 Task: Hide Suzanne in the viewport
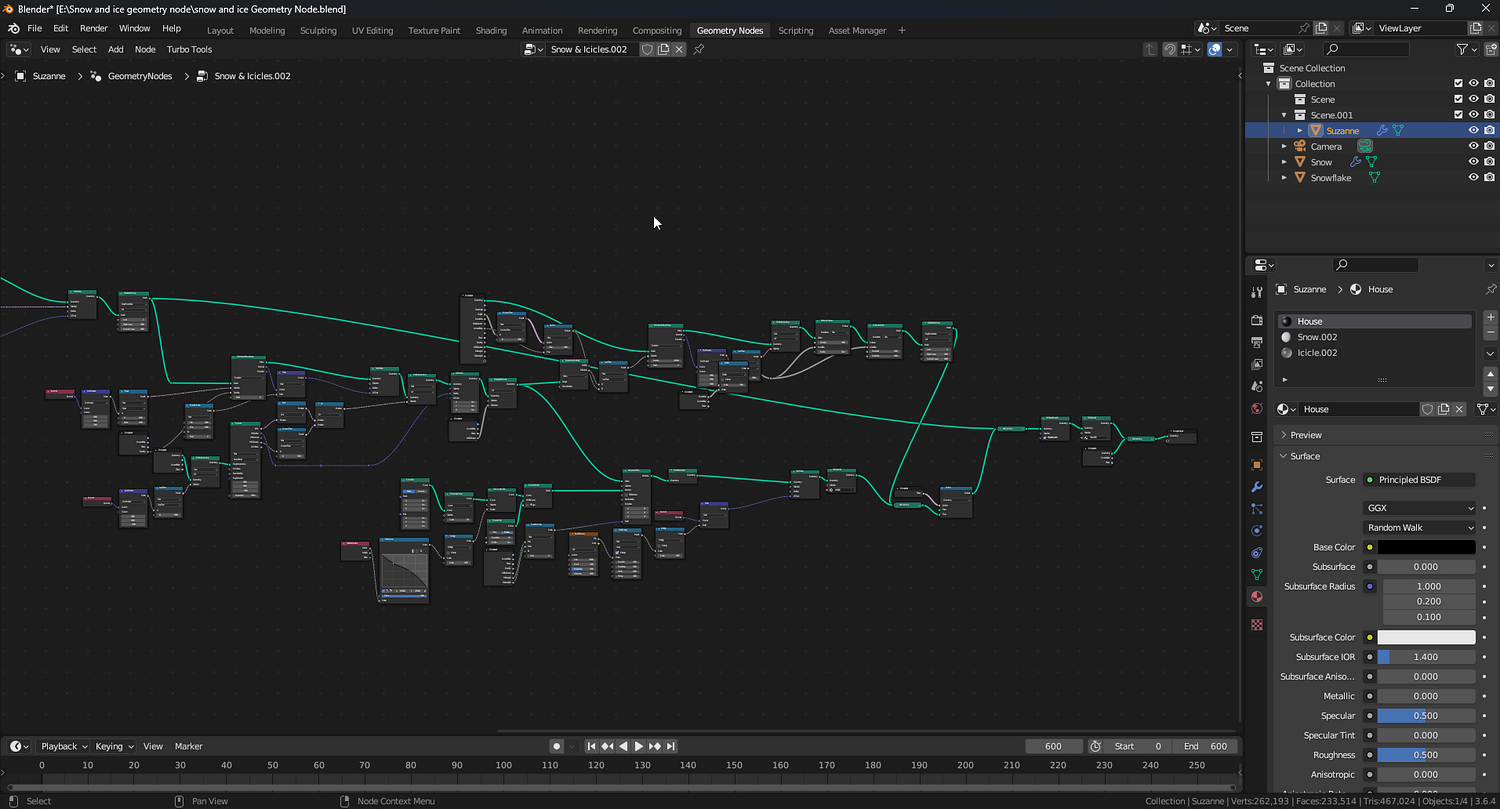1473,130
